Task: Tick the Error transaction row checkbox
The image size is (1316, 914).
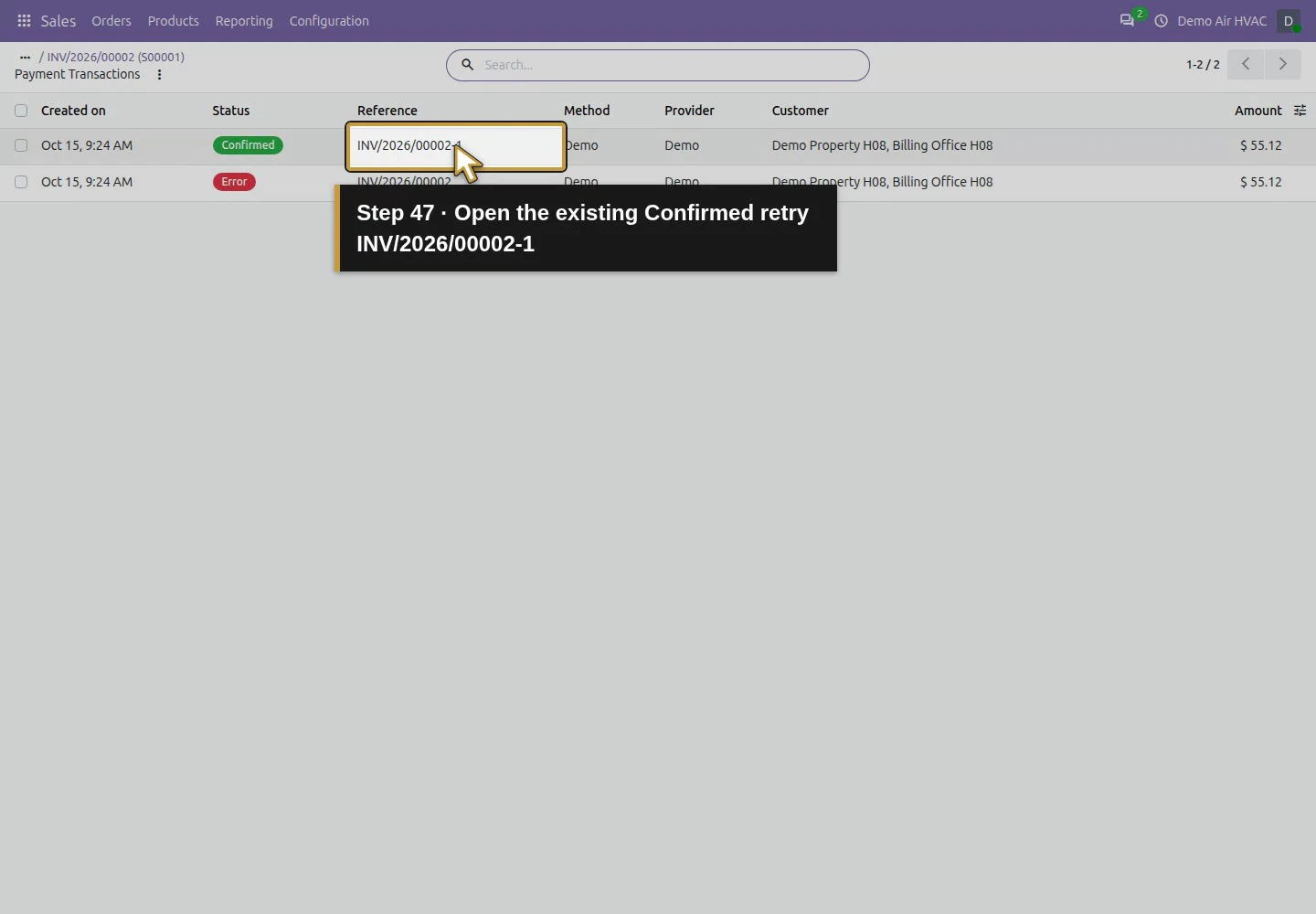Action: [21, 182]
